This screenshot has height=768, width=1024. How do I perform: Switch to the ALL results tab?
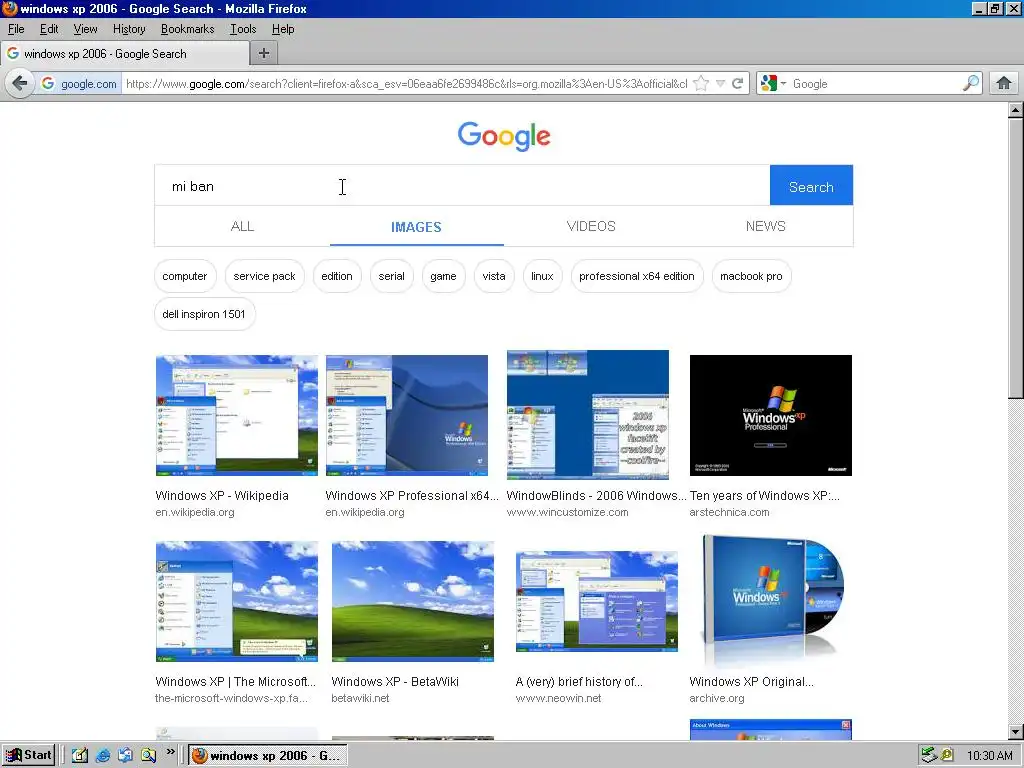(x=242, y=226)
